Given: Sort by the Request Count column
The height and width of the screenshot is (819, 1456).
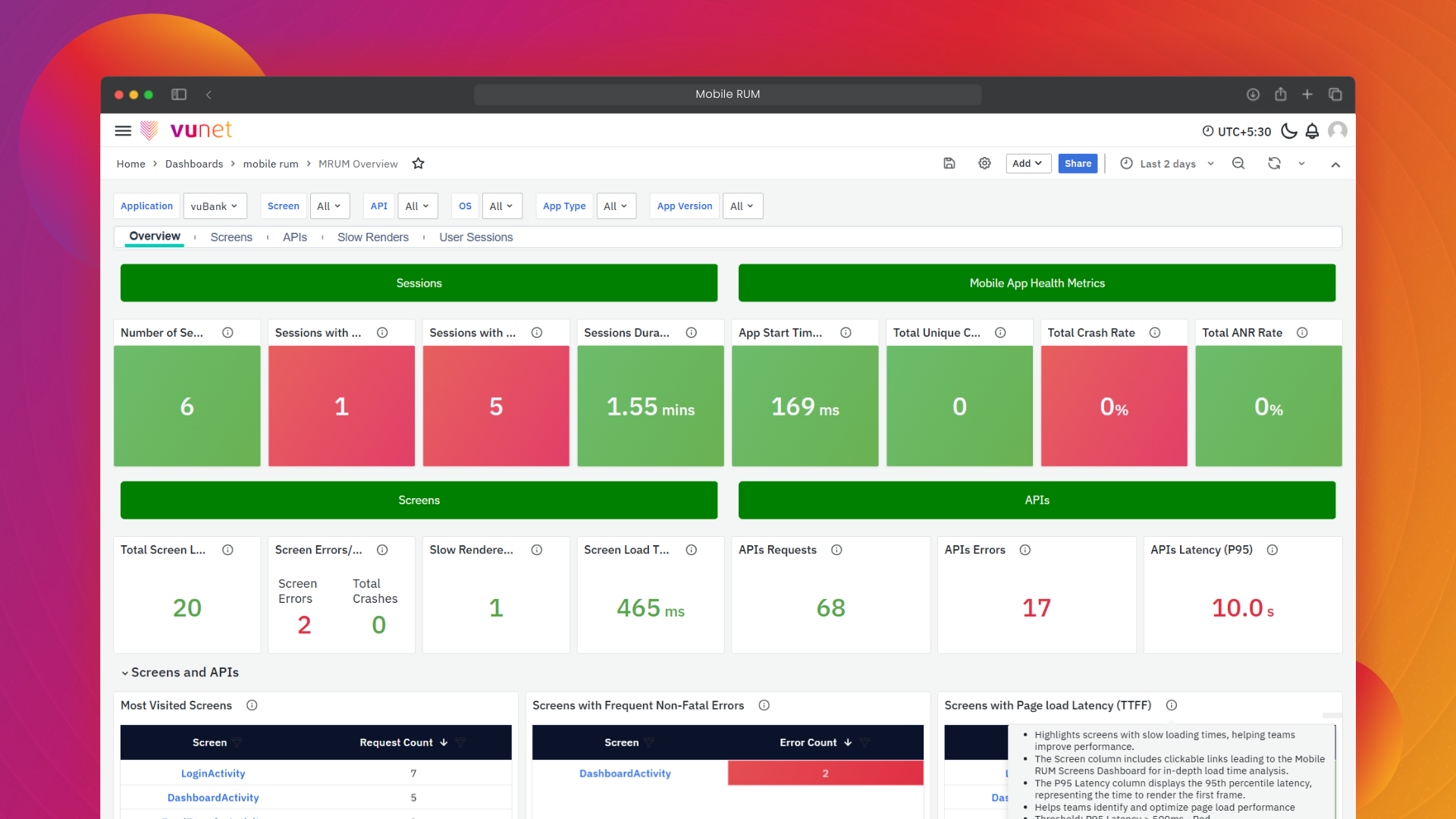Looking at the screenshot, I should pyautogui.click(x=397, y=742).
